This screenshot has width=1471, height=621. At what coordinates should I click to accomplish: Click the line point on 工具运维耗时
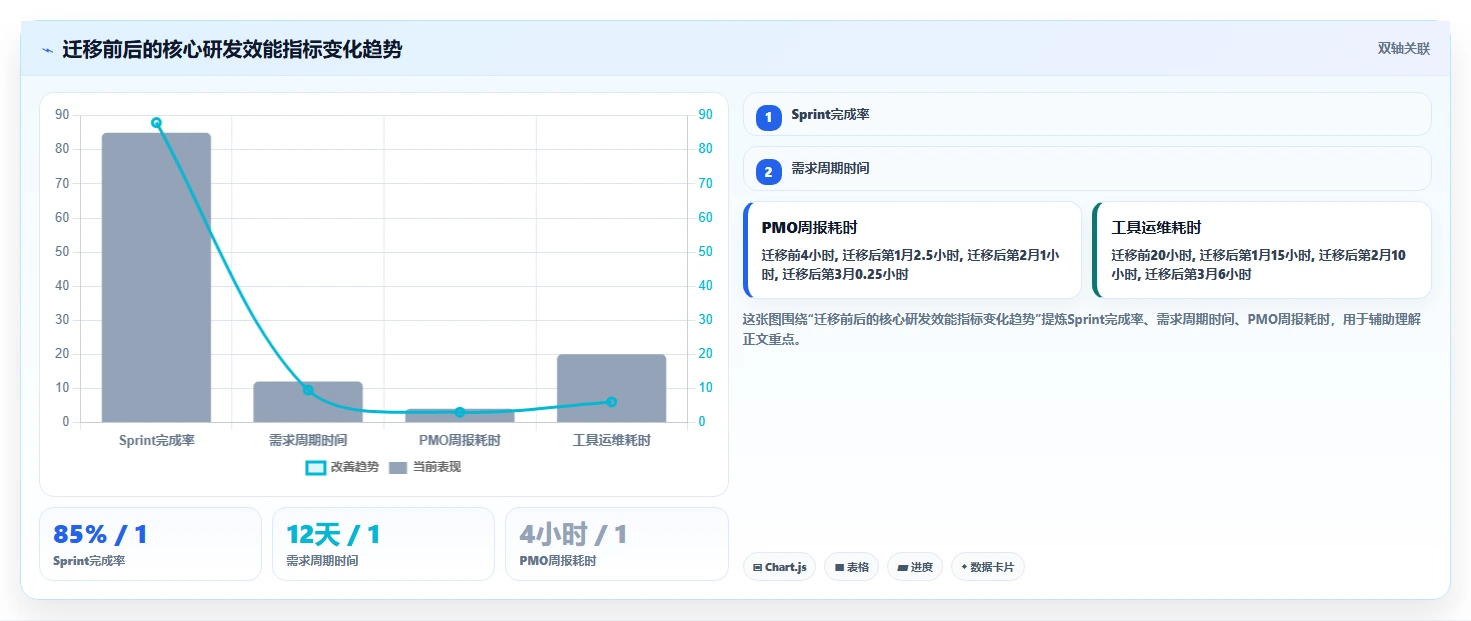coord(612,402)
